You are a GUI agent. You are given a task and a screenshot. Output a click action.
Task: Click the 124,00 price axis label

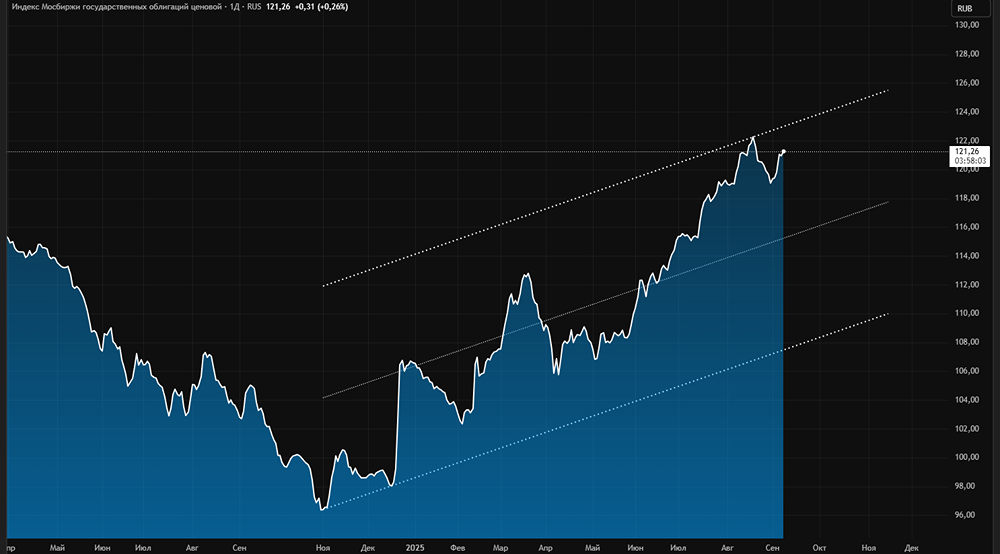[x=967, y=112]
